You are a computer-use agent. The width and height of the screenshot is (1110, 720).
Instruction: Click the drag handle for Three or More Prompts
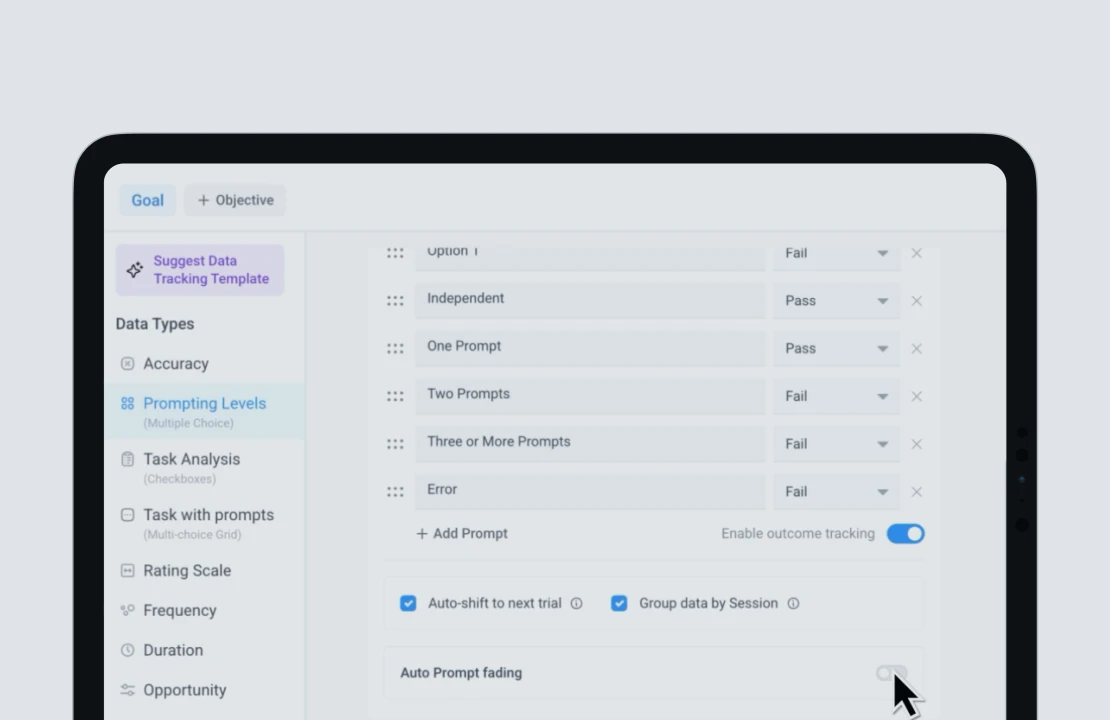coord(395,444)
